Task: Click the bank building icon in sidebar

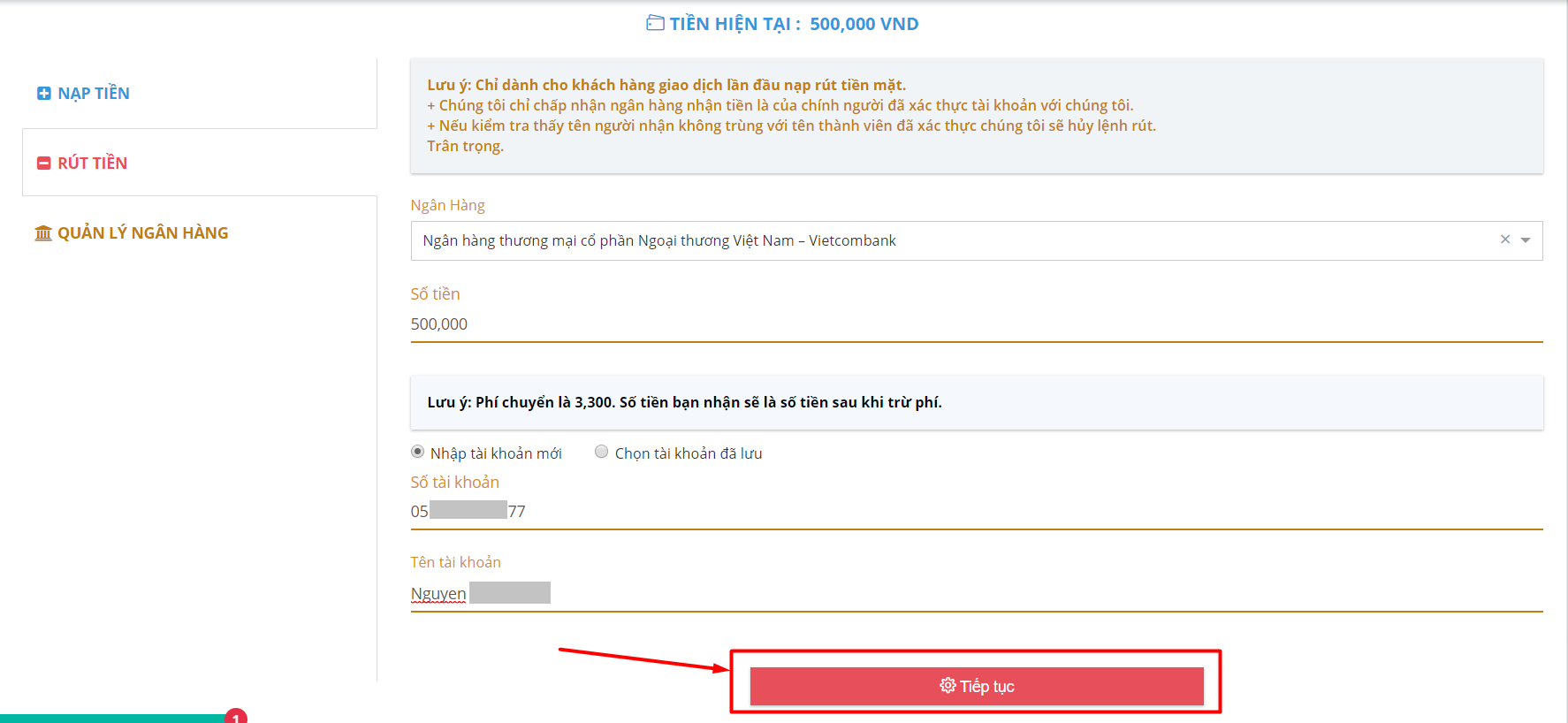Action: tap(43, 233)
